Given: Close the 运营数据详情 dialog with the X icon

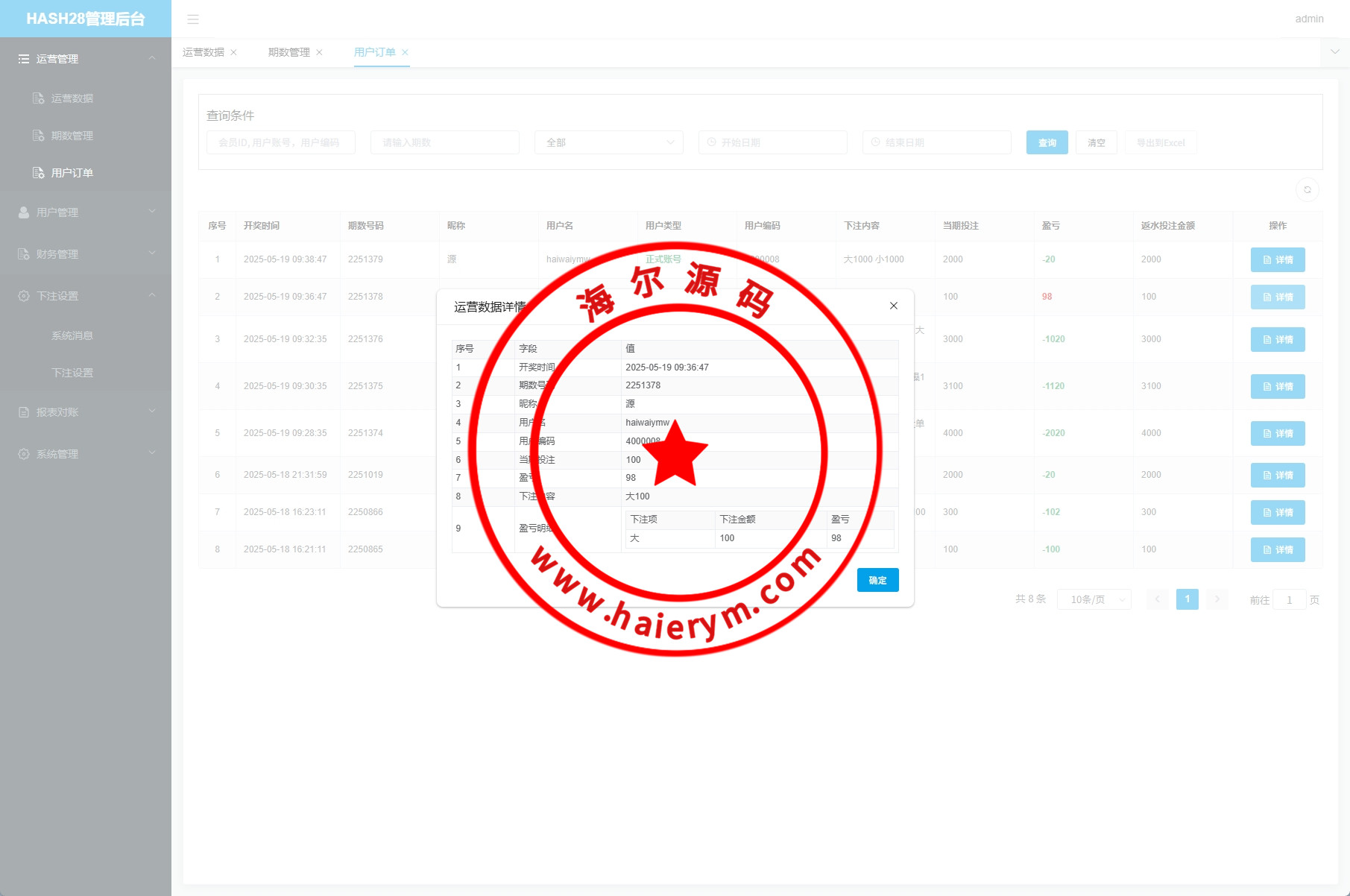Looking at the screenshot, I should [x=893, y=306].
